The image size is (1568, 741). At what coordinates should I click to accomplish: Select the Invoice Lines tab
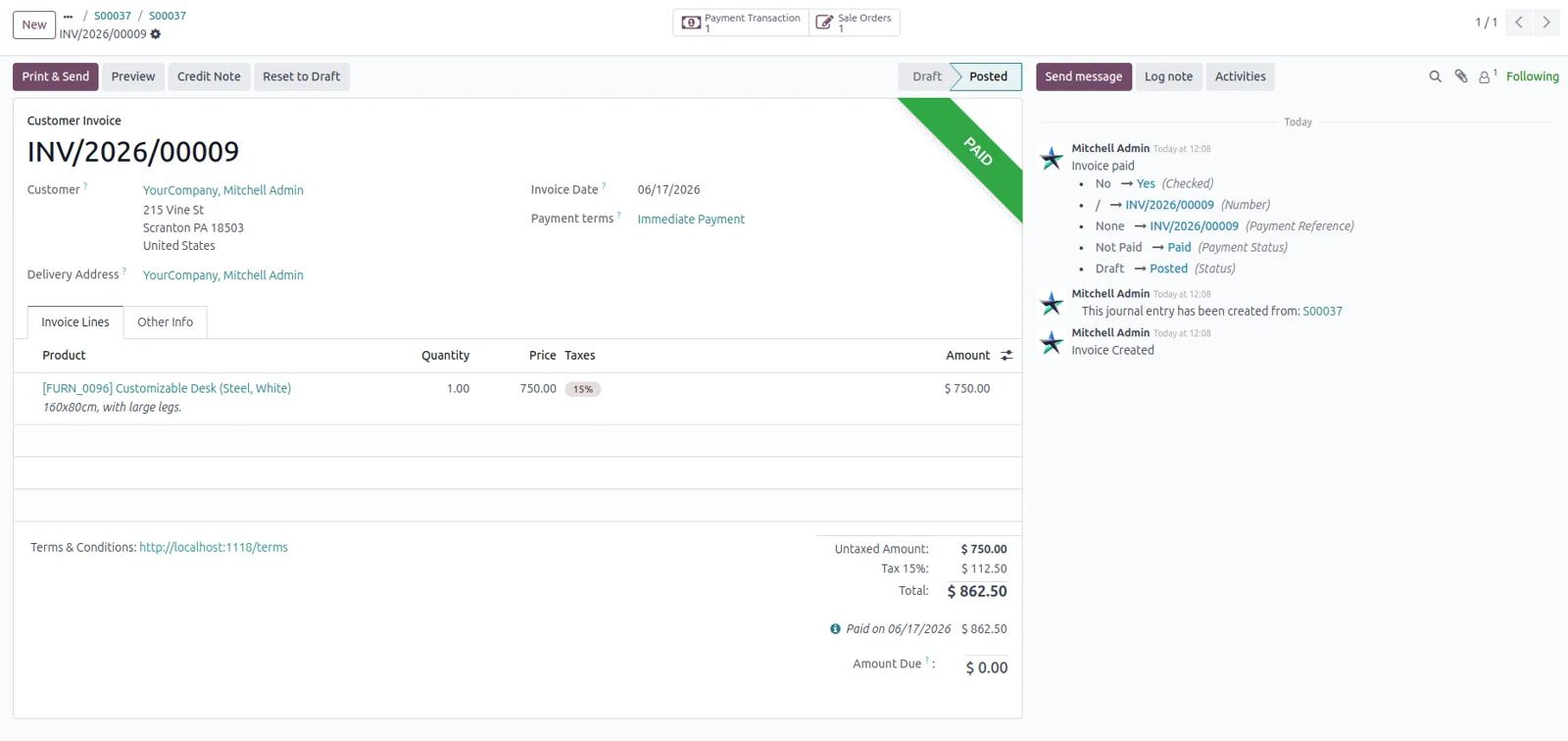pyautogui.click(x=75, y=322)
